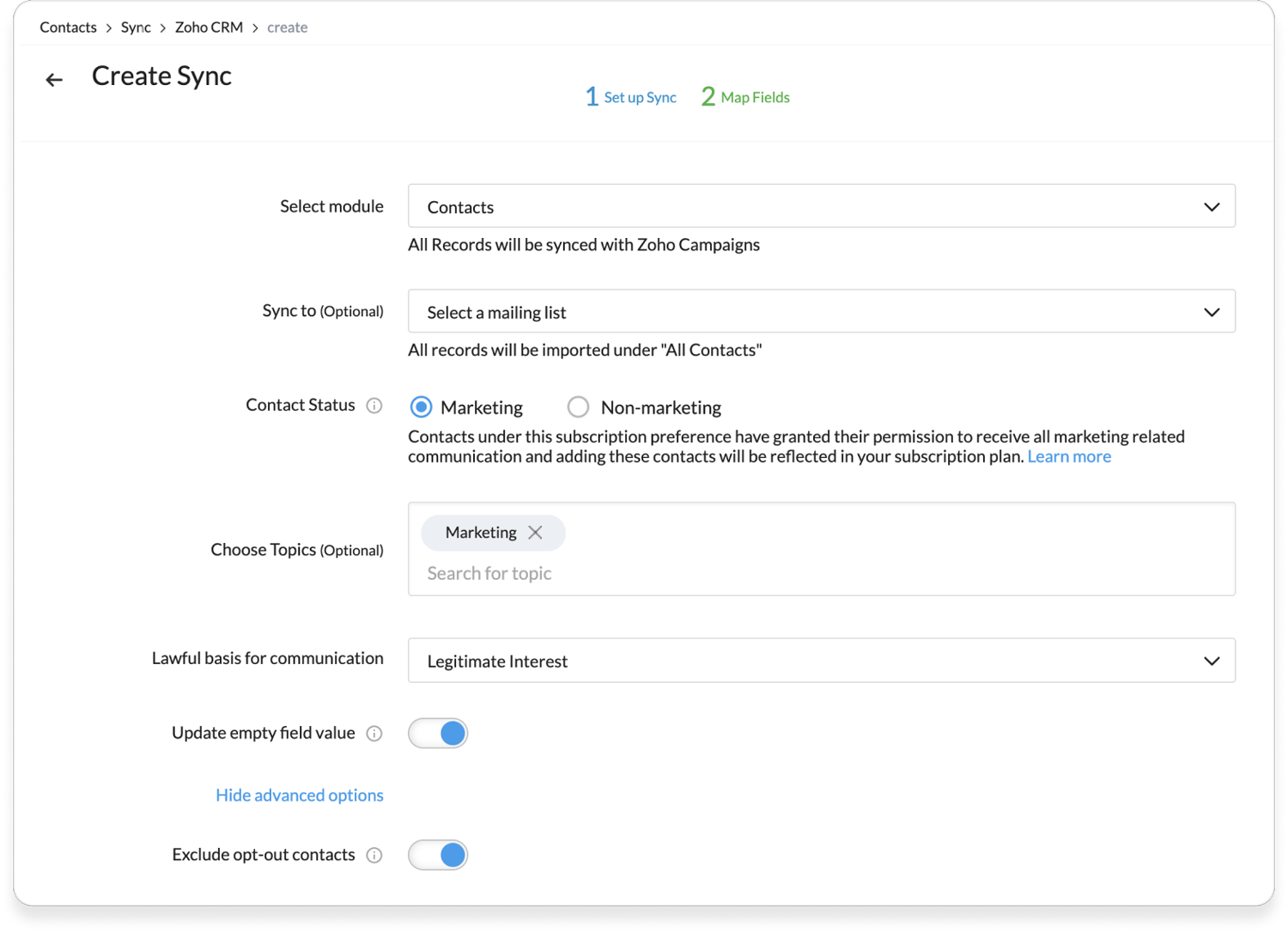Viewport: 1288px width, 933px height.
Task: Turn off Exclude opt-out contacts
Action: 438,855
